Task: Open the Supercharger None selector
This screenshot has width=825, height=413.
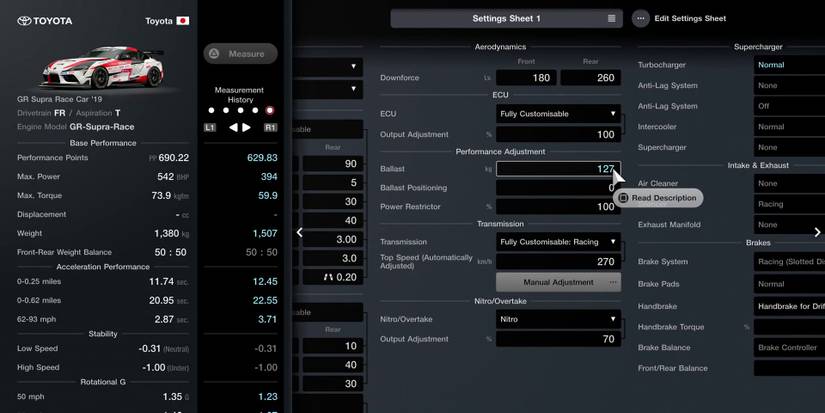Action: (789, 147)
